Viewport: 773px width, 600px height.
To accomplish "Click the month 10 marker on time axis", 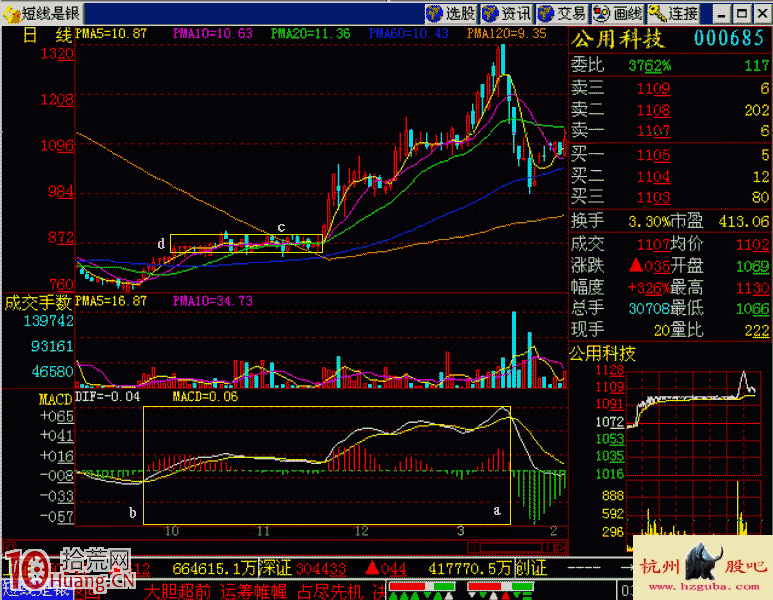I will (x=171, y=531).
